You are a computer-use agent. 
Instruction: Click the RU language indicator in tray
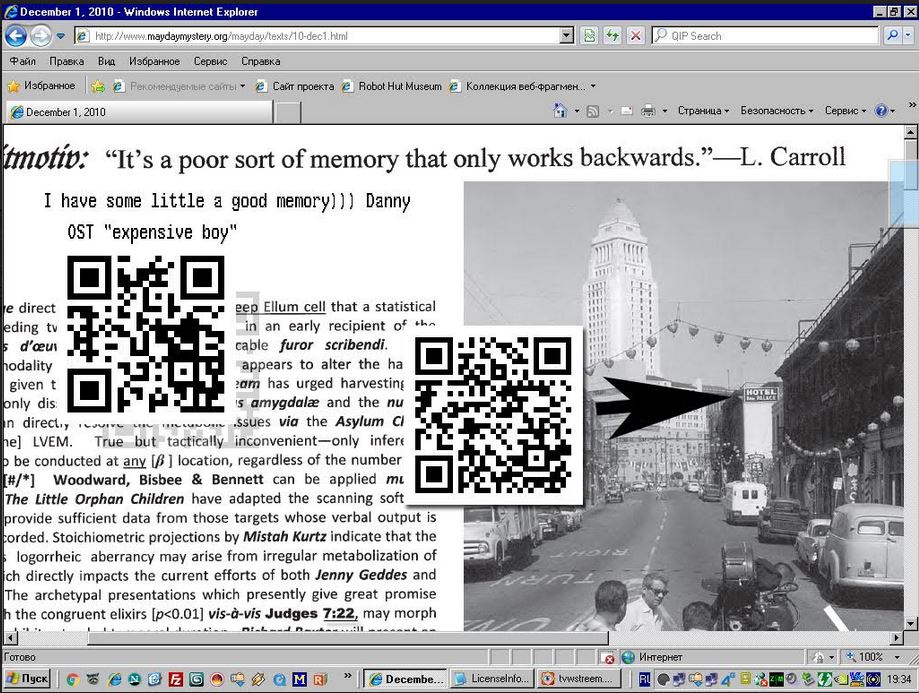pyautogui.click(x=644, y=680)
